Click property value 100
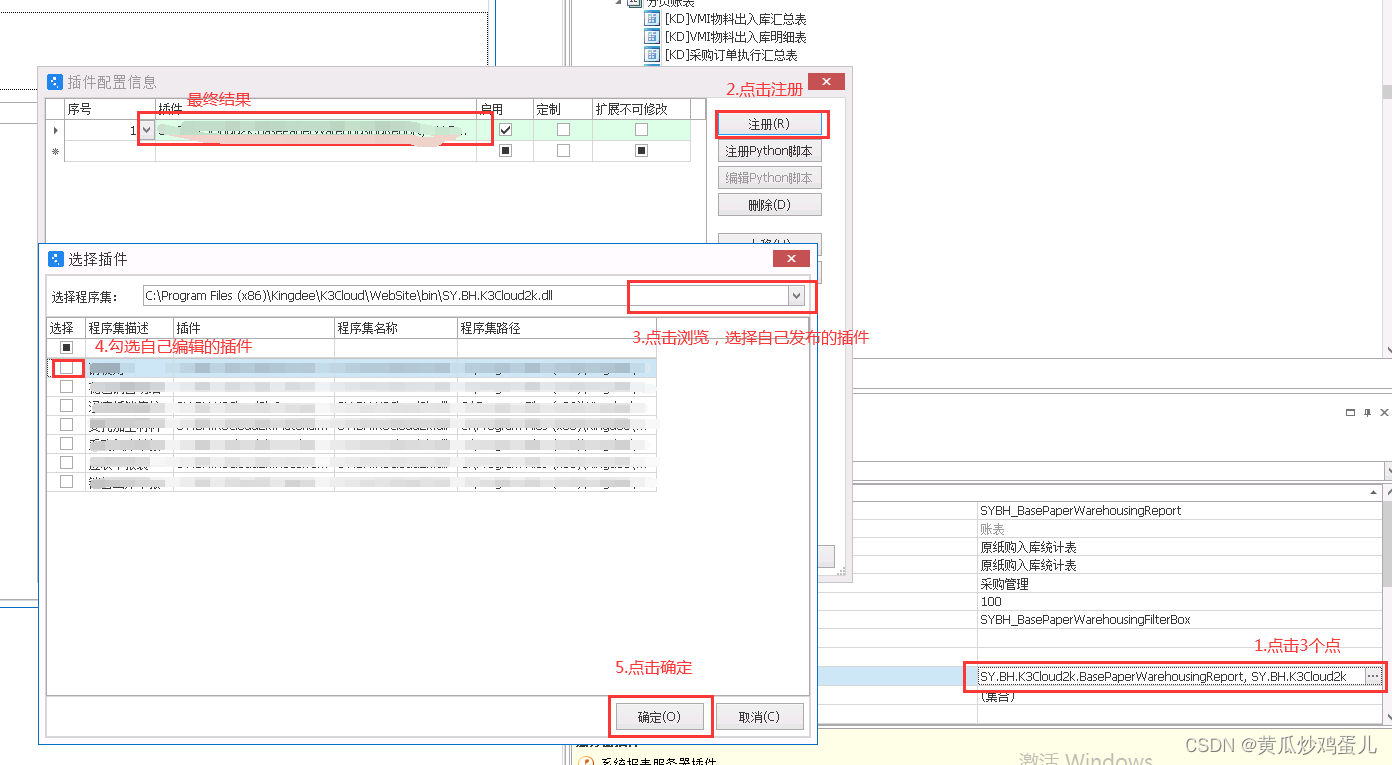The height and width of the screenshot is (765, 1392). (990, 602)
